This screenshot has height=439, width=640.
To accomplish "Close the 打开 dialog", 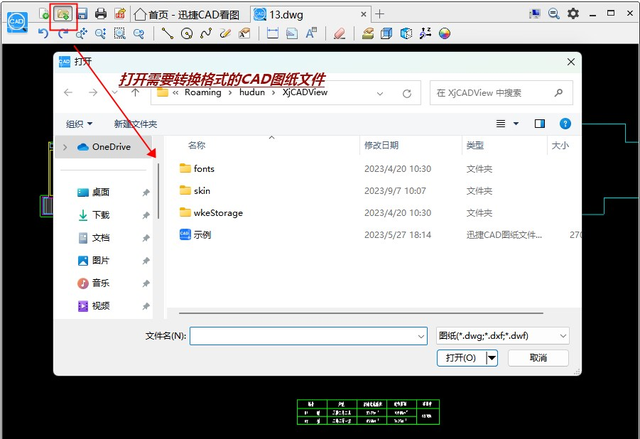I will (571, 62).
